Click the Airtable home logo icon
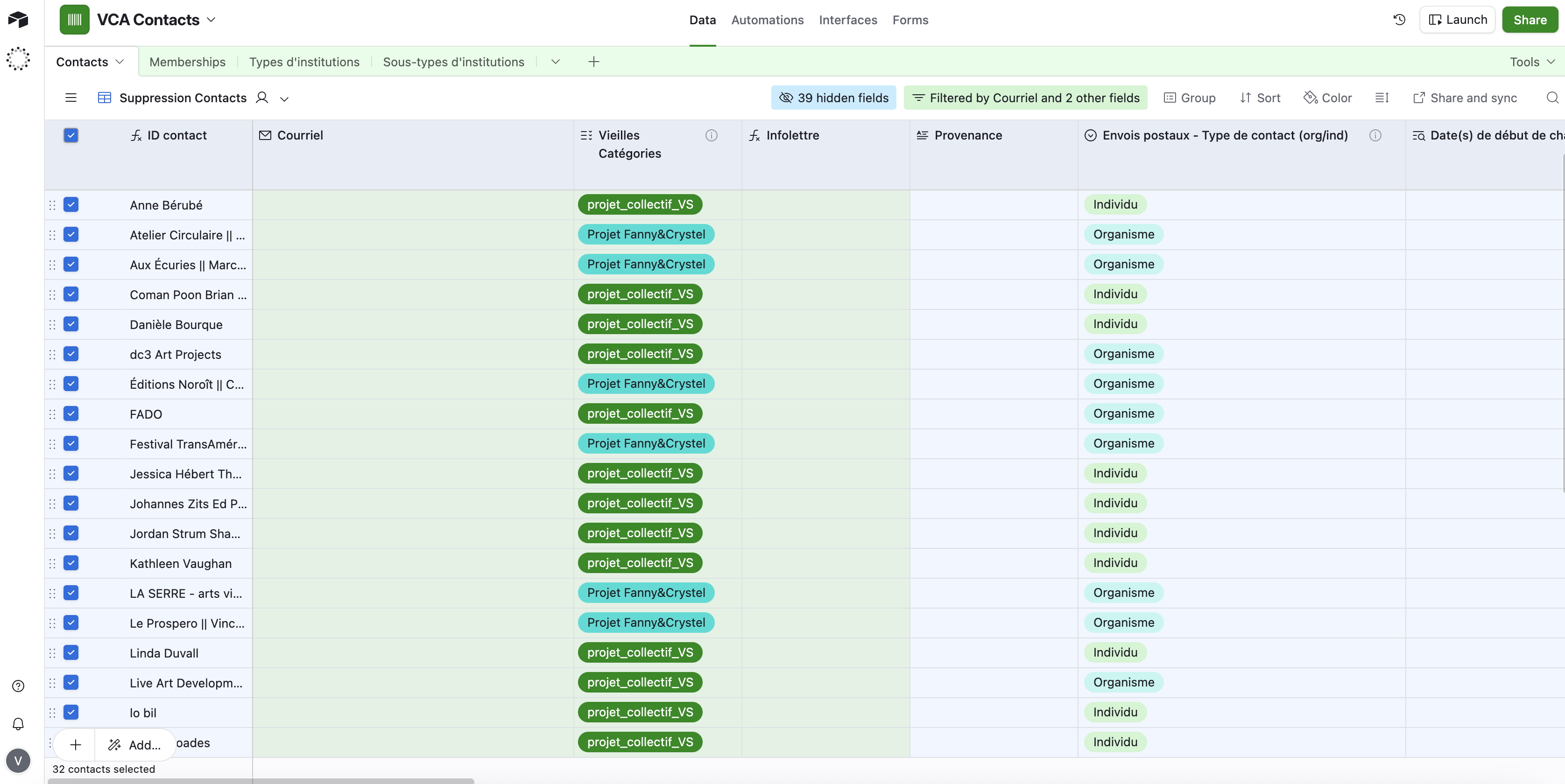1565x784 pixels. pyautogui.click(x=18, y=20)
